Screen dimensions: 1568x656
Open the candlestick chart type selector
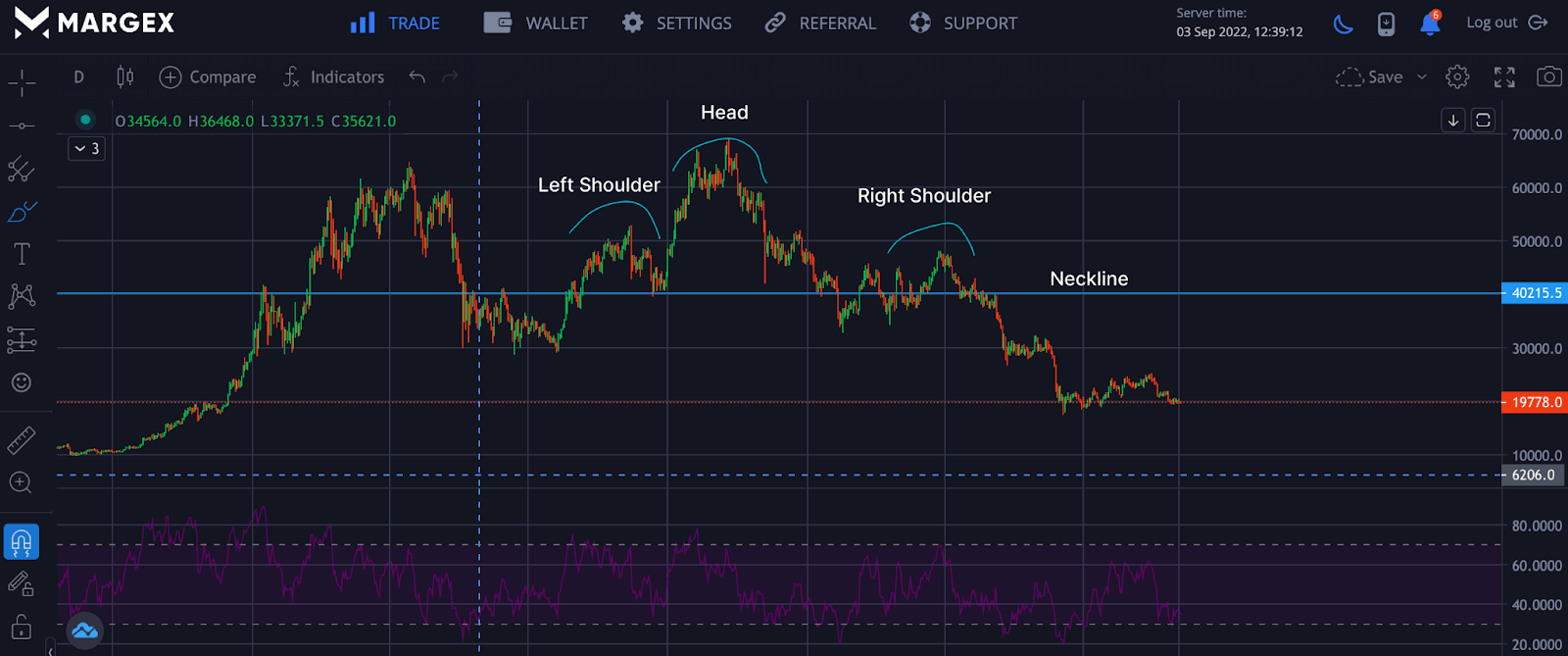[x=125, y=76]
